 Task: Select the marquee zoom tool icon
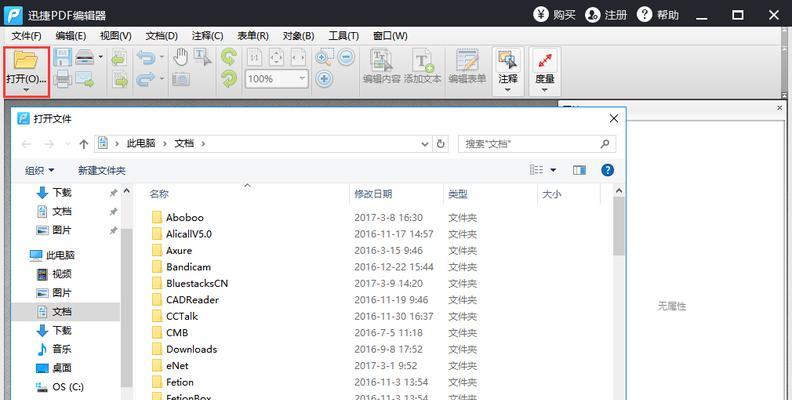point(323,58)
